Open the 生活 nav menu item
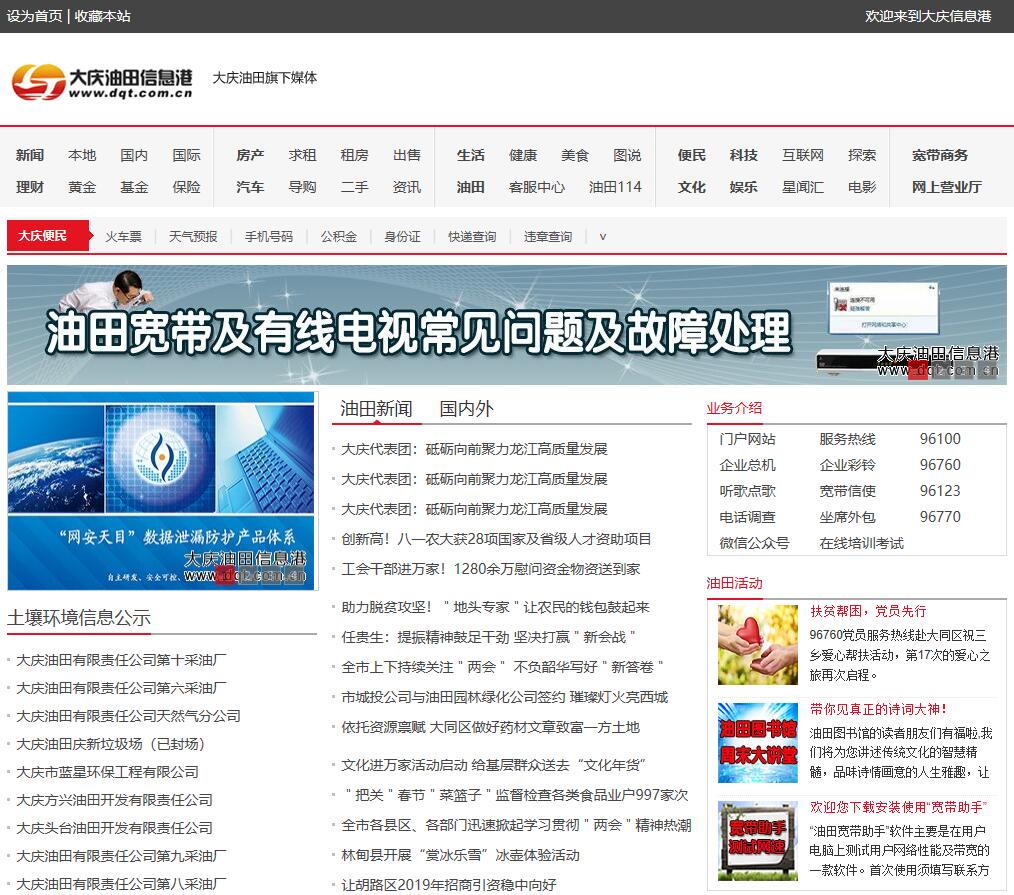The width and height of the screenshot is (1014, 895). pyautogui.click(x=471, y=155)
